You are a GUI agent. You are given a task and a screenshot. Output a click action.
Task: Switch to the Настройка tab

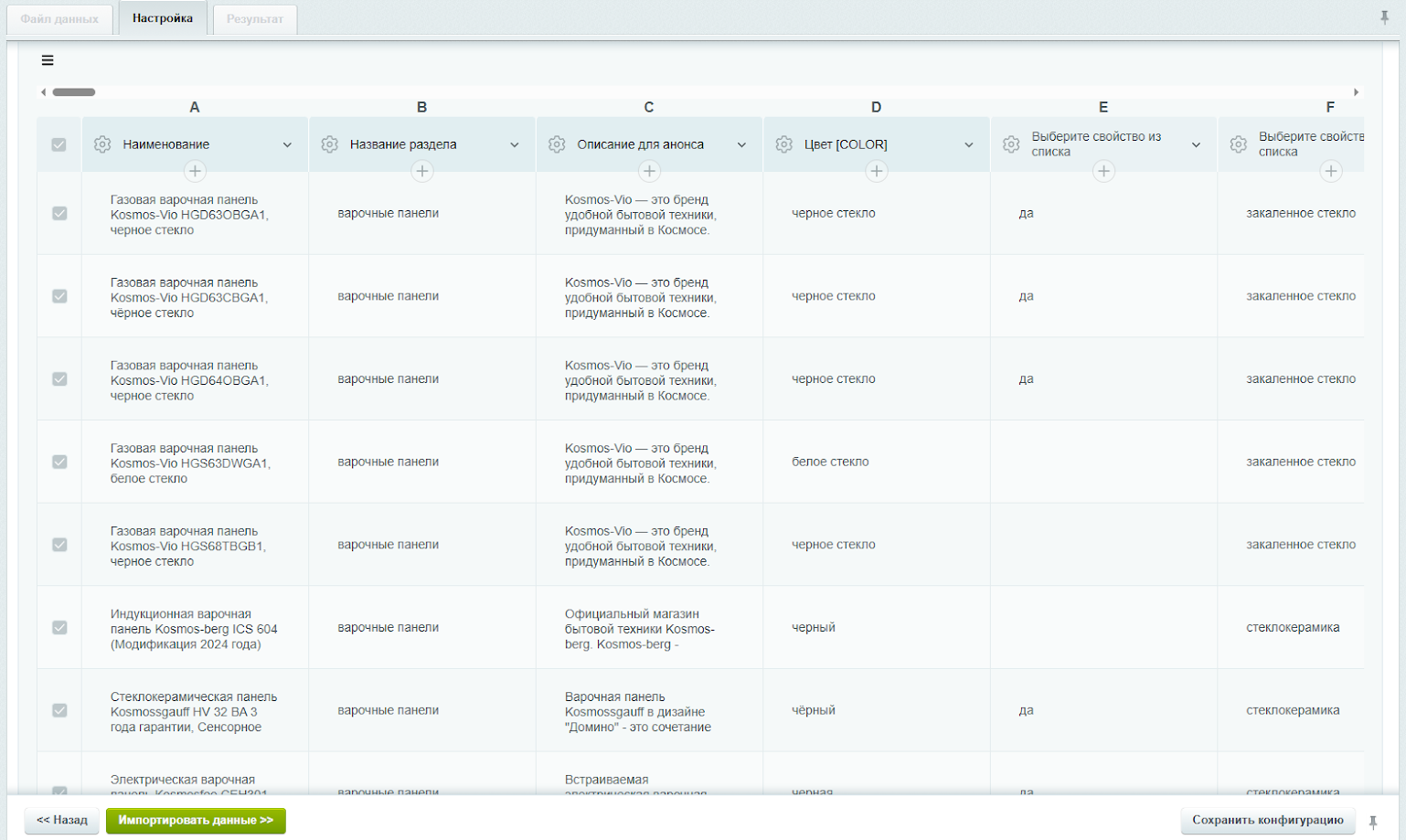pyautogui.click(x=163, y=18)
